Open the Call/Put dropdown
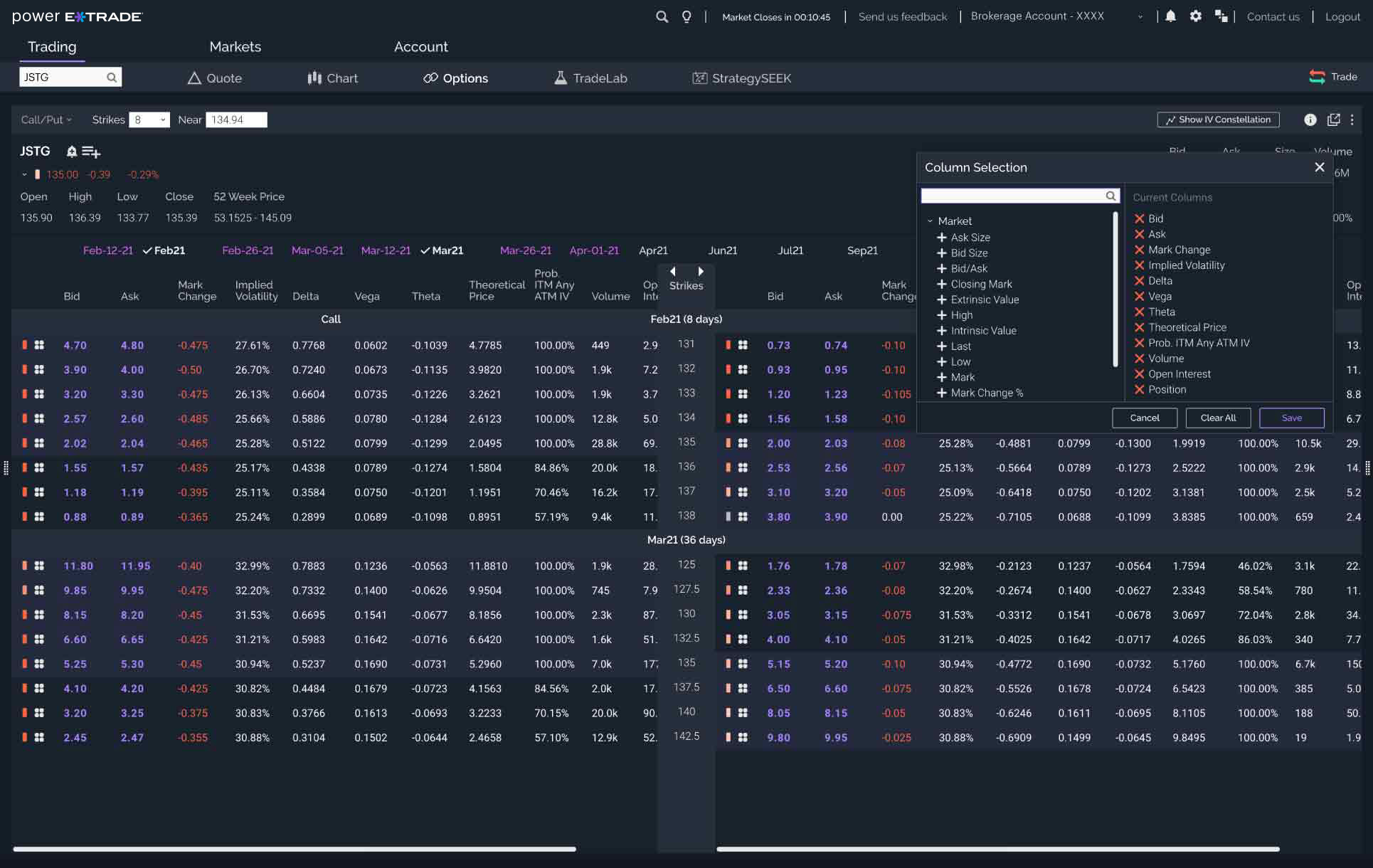 46,120
